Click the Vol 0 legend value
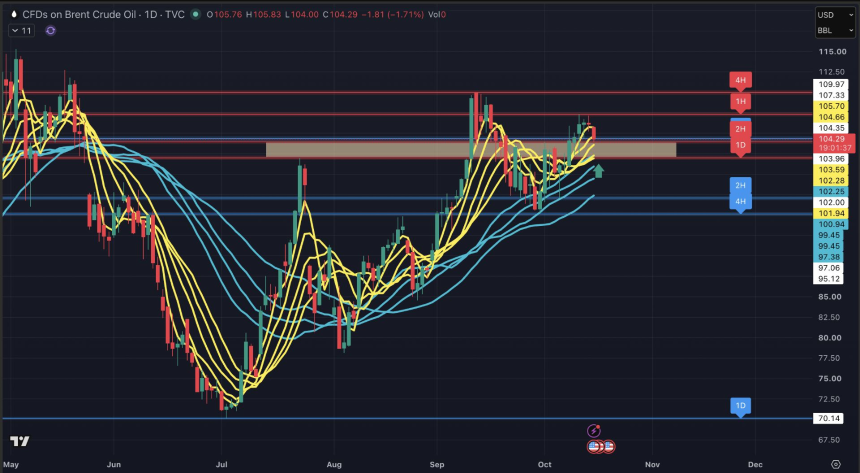The width and height of the screenshot is (860, 473). tap(437, 15)
